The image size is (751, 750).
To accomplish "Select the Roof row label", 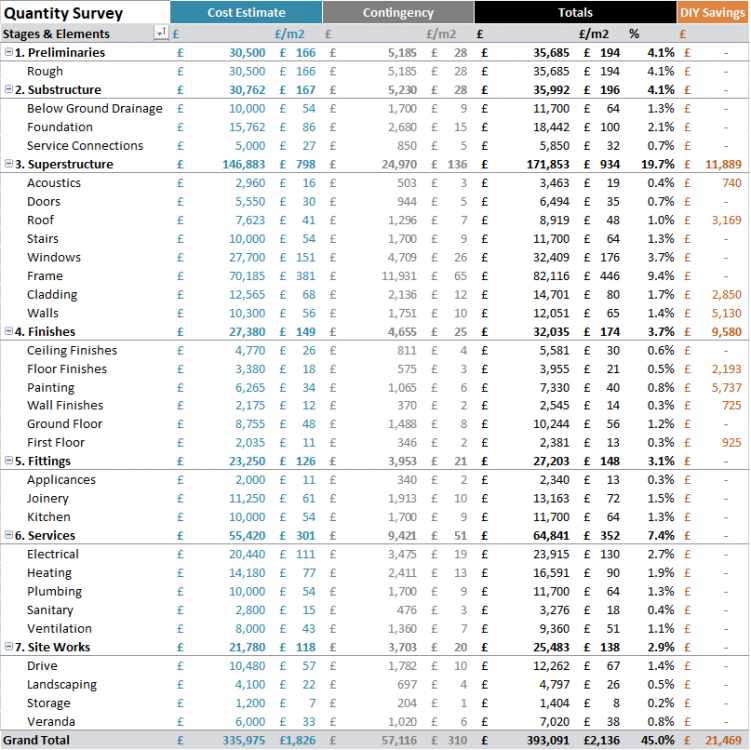I will click(41, 220).
